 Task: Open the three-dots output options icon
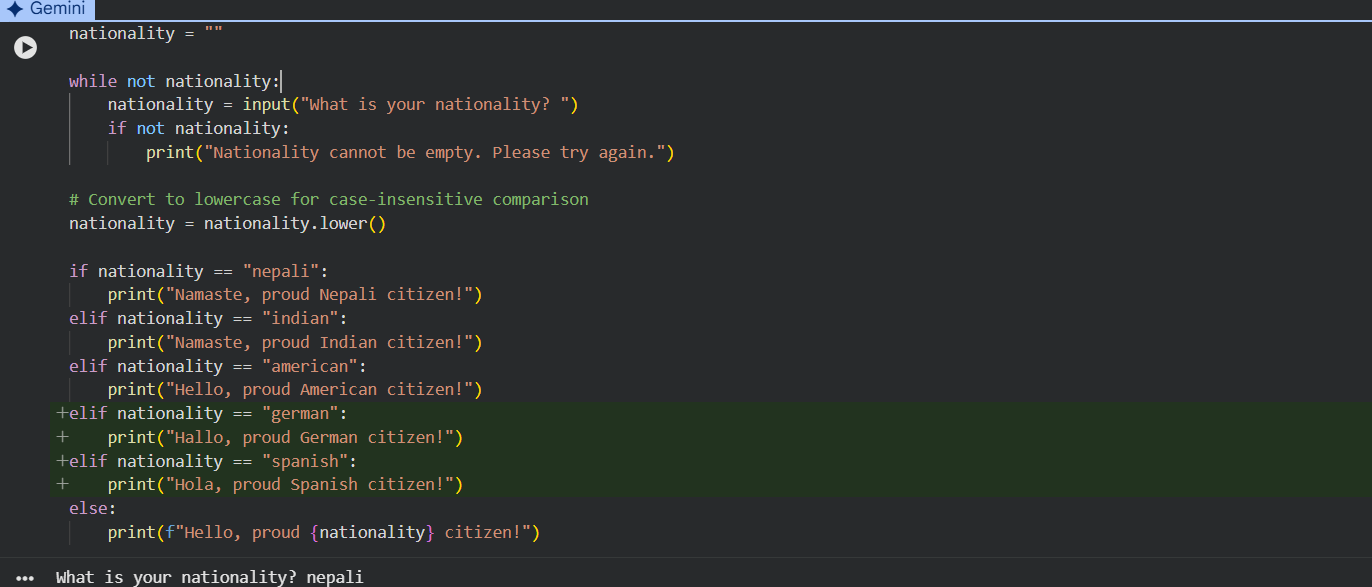25,578
